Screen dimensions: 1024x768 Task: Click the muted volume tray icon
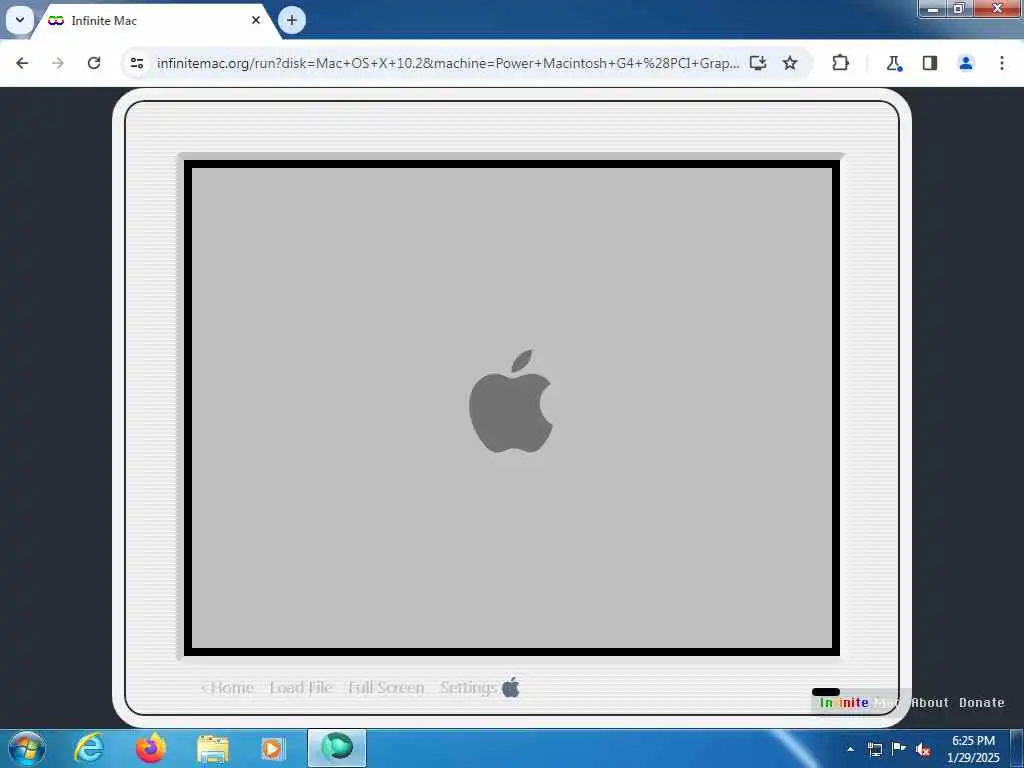tap(923, 749)
